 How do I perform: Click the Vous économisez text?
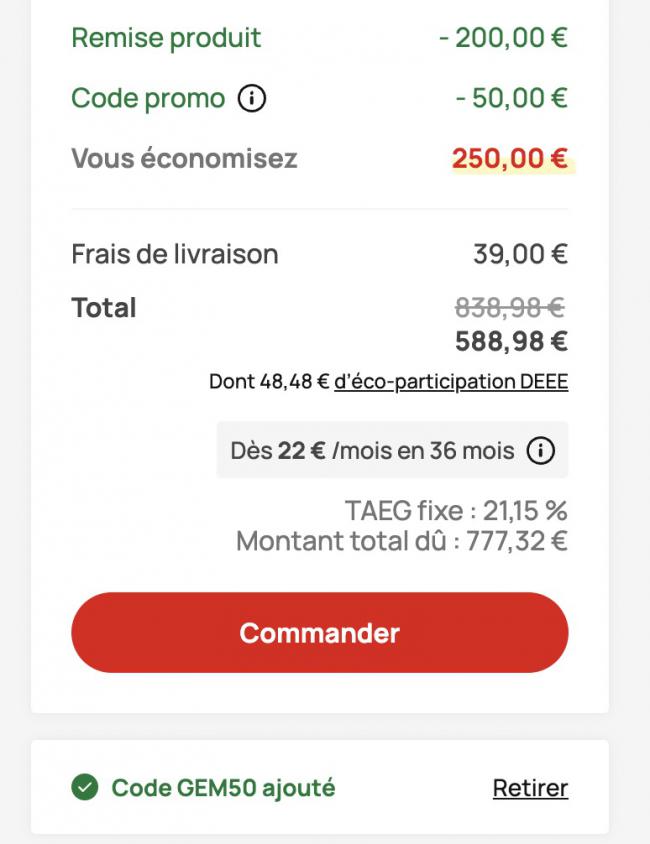184,158
